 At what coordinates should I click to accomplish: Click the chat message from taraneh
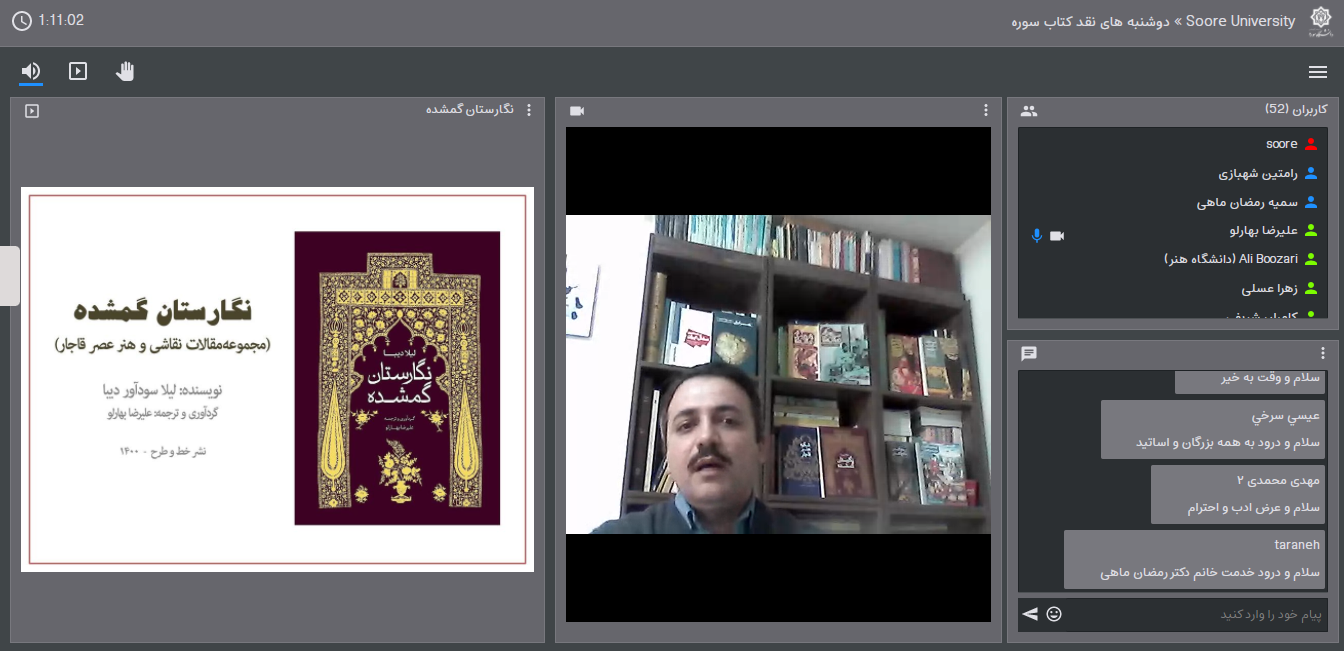[1195, 559]
